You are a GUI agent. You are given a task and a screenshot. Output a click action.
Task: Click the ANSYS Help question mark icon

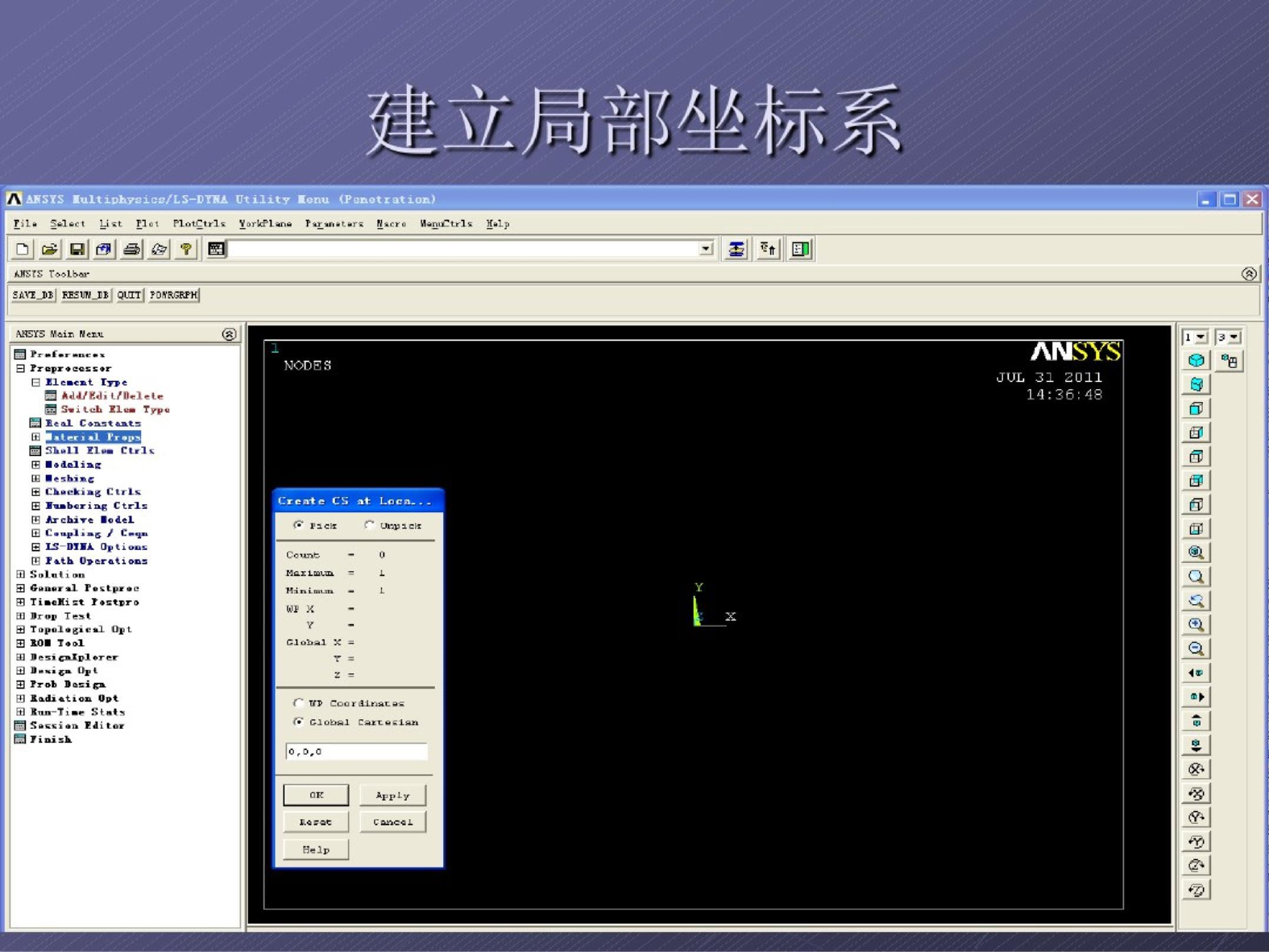click(x=186, y=250)
